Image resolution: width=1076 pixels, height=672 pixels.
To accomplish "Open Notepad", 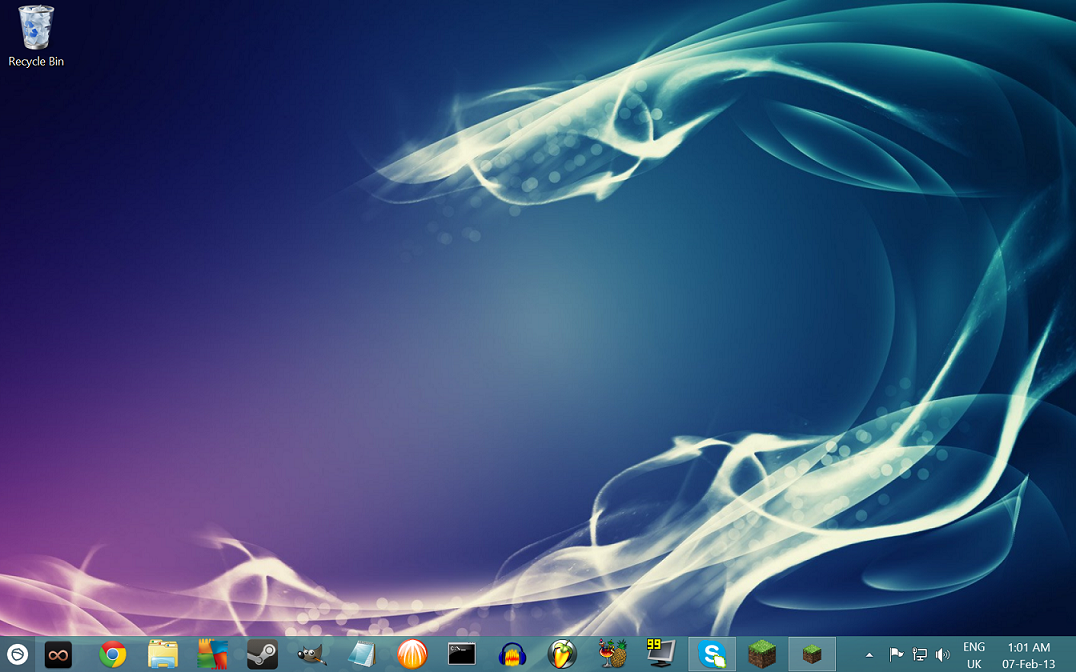I will 361,655.
